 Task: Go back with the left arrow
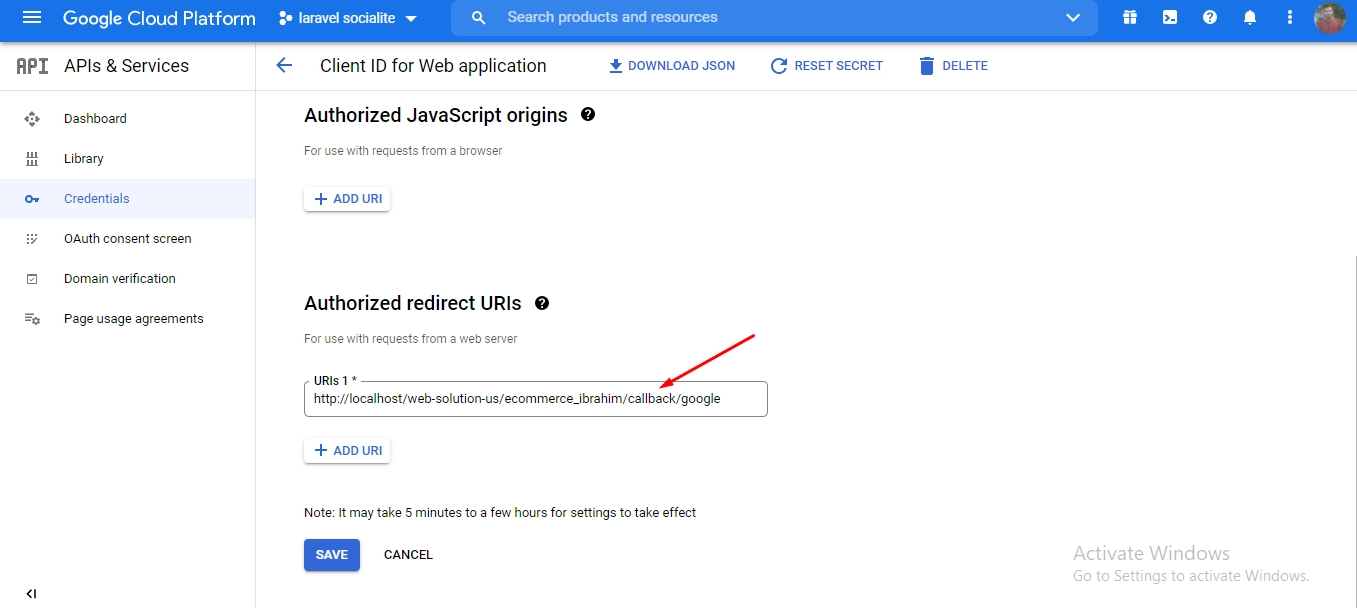284,65
